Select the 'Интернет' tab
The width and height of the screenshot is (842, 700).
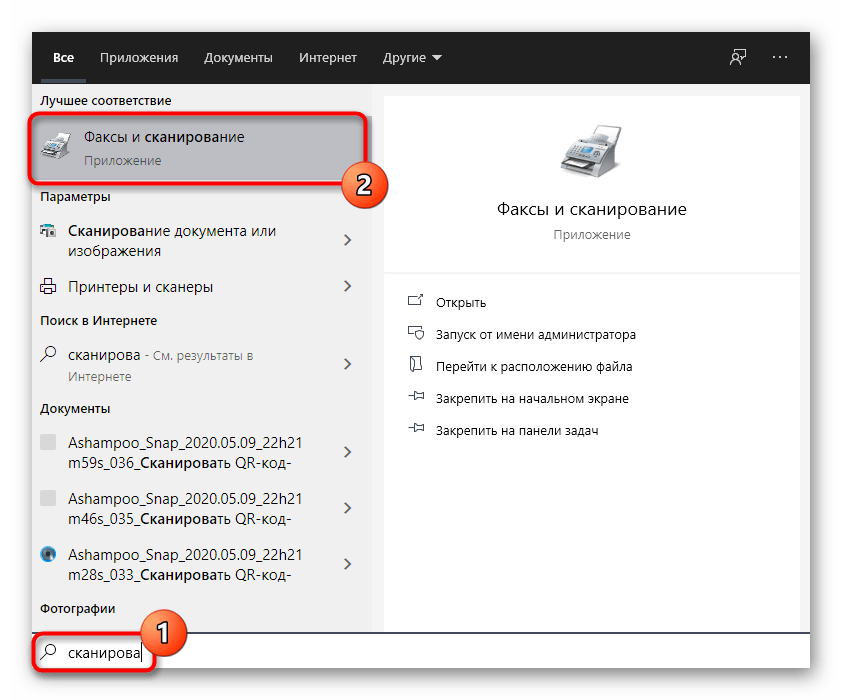pos(327,58)
